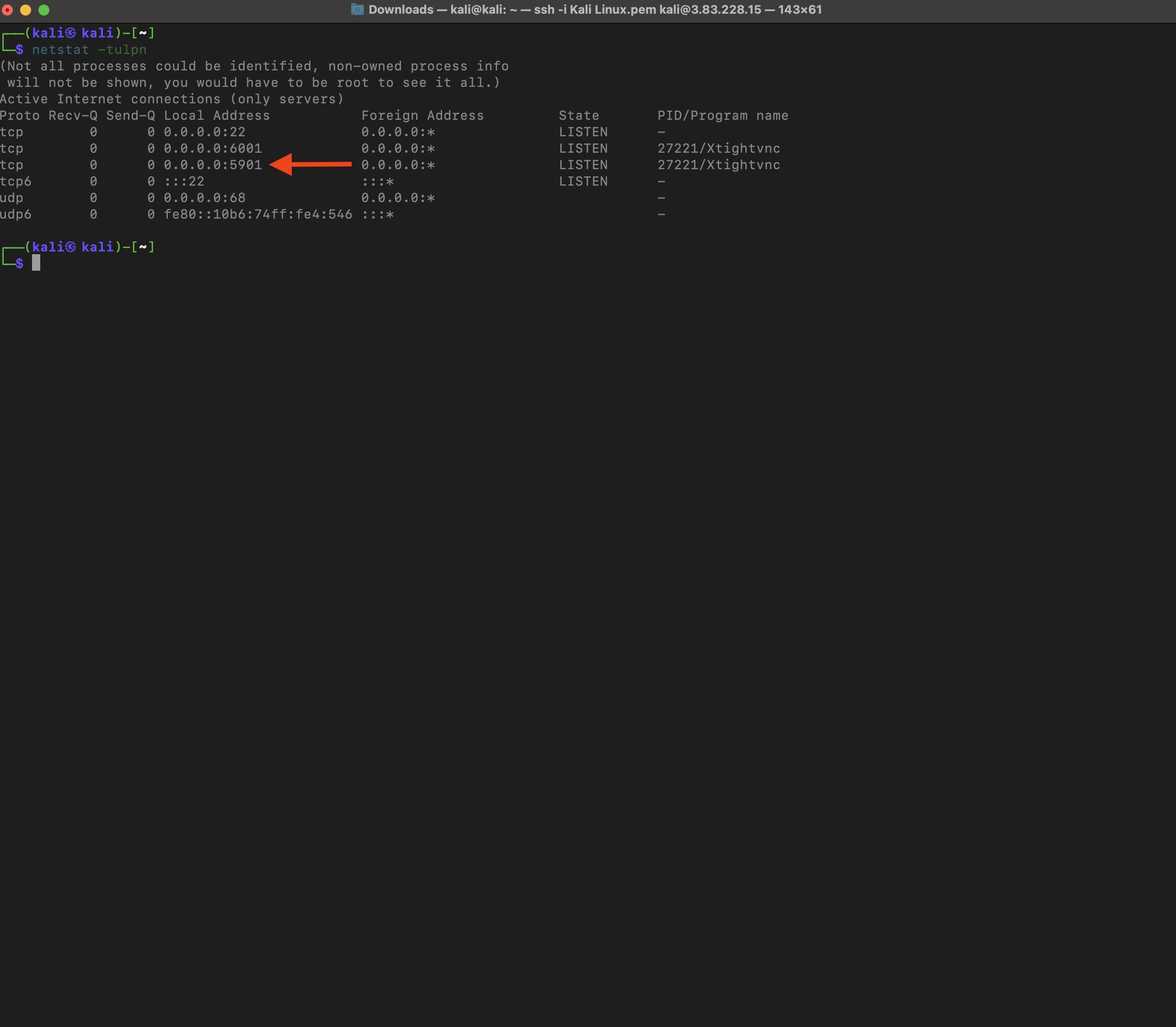The height and width of the screenshot is (1027, 1176).
Task: Select the 0.0.0.0:6001 address line
Action: 213,149
